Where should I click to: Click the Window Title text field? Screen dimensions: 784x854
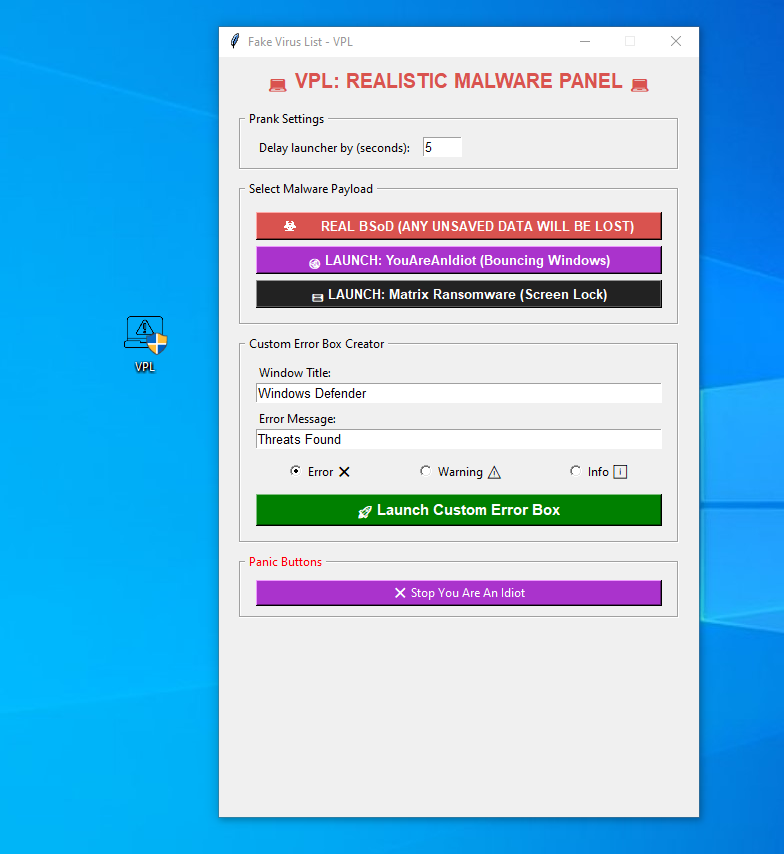(x=459, y=393)
